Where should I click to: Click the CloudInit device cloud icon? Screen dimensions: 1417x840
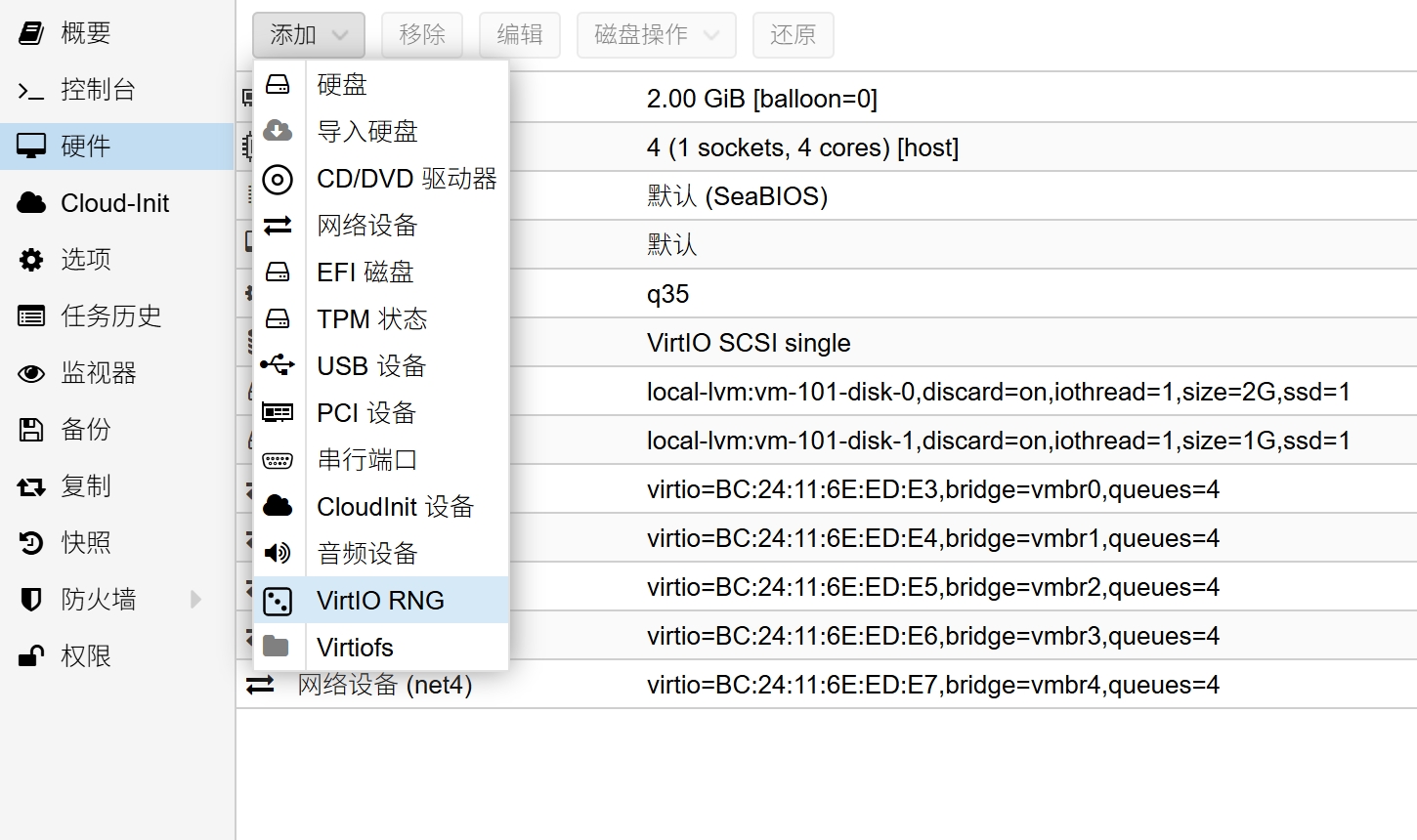pos(278,506)
